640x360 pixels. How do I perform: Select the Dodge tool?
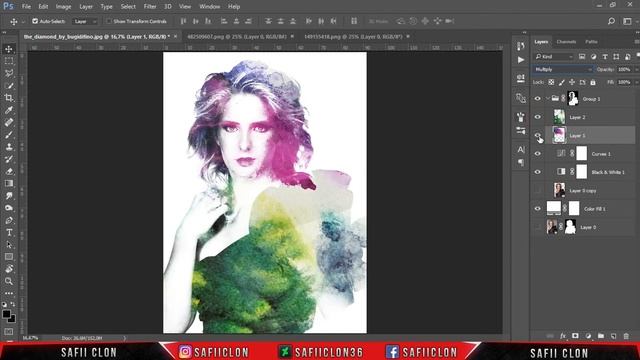click(x=9, y=208)
